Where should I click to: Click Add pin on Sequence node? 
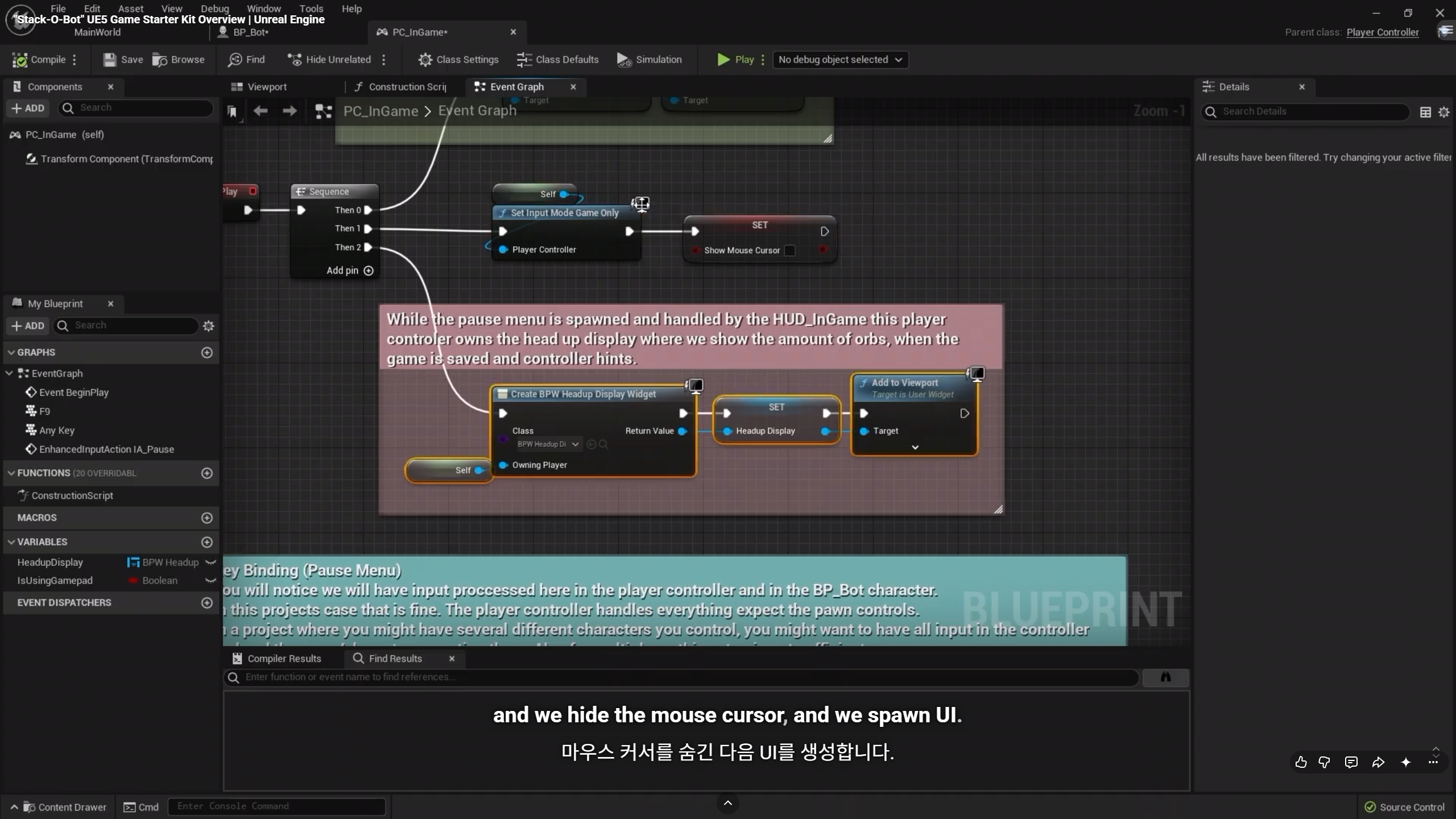click(349, 271)
